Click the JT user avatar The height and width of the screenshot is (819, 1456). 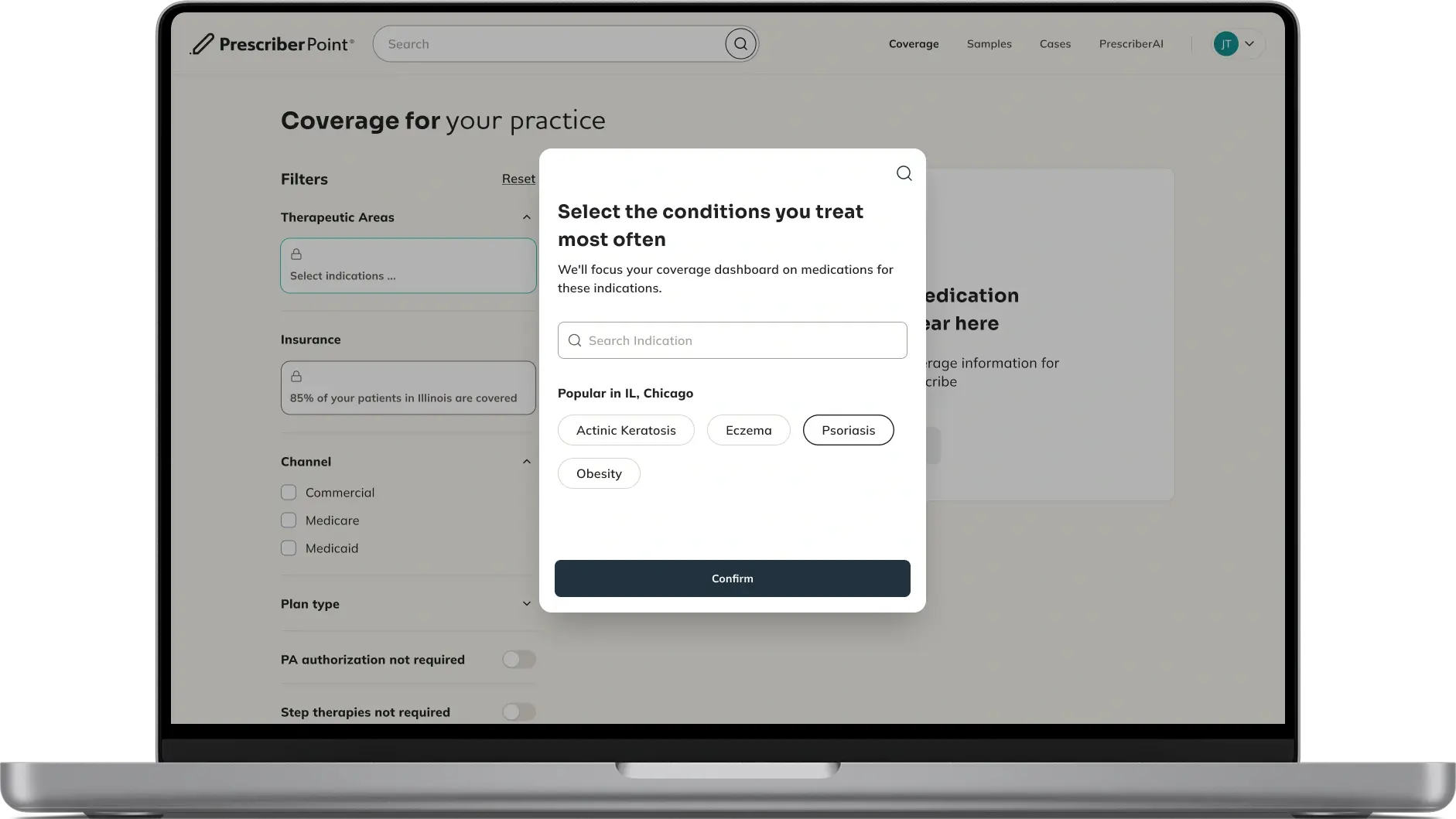[1225, 44]
